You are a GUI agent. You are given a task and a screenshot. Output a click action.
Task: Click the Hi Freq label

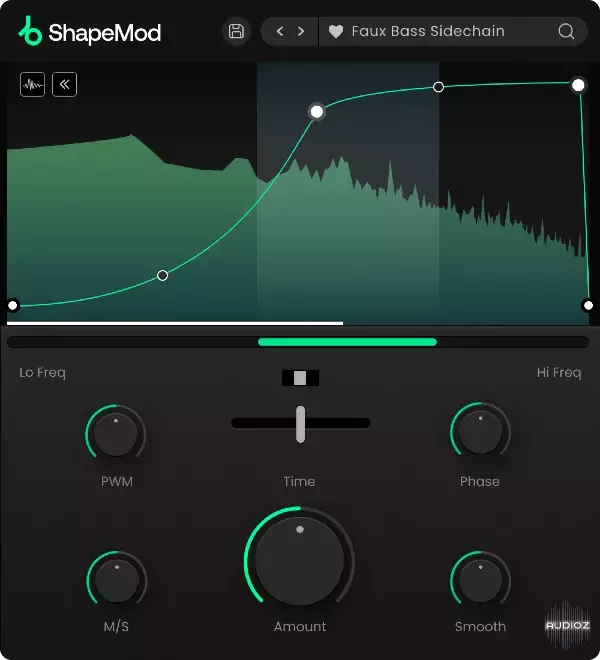[559, 373]
